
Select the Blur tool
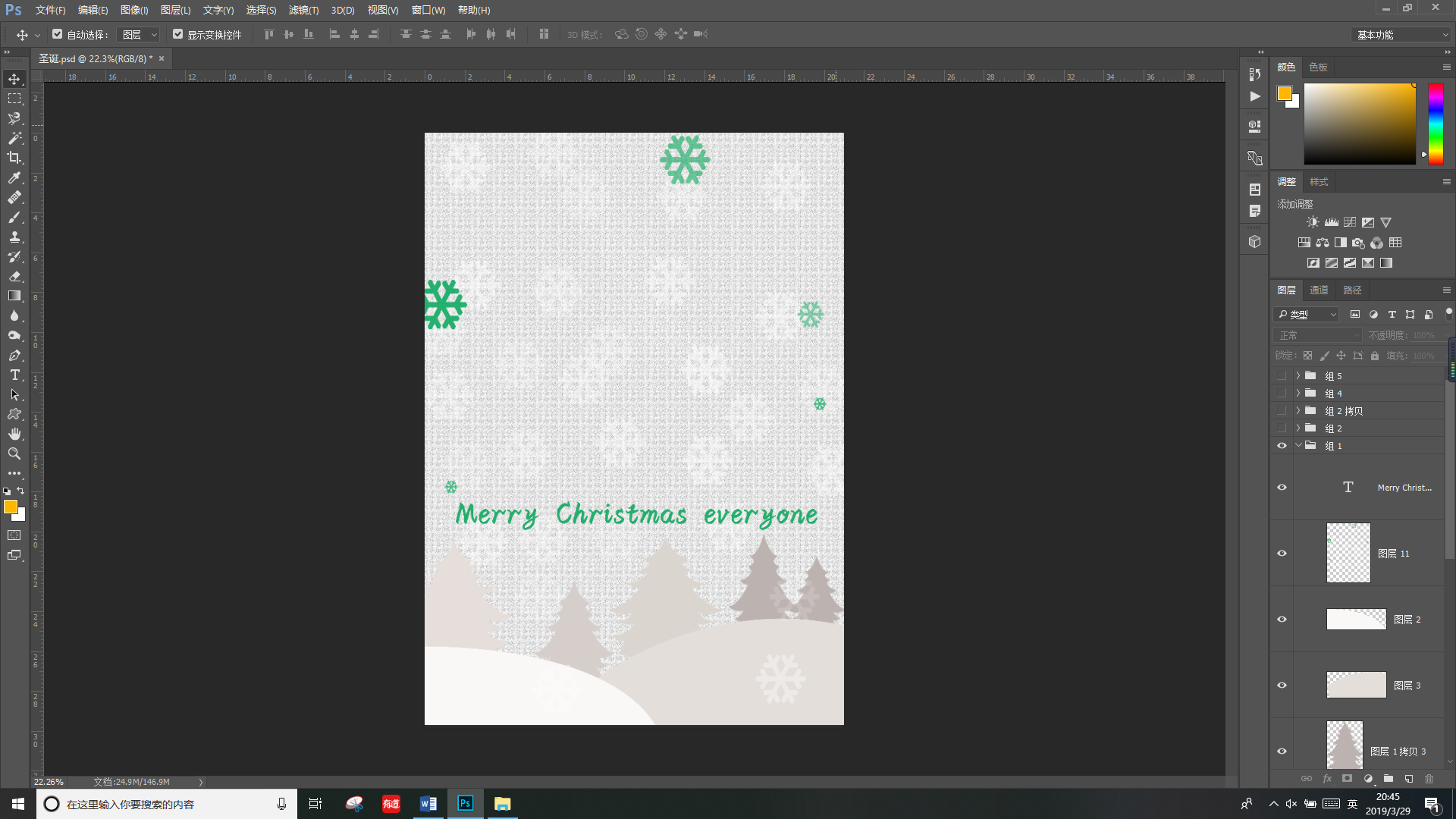(14, 315)
